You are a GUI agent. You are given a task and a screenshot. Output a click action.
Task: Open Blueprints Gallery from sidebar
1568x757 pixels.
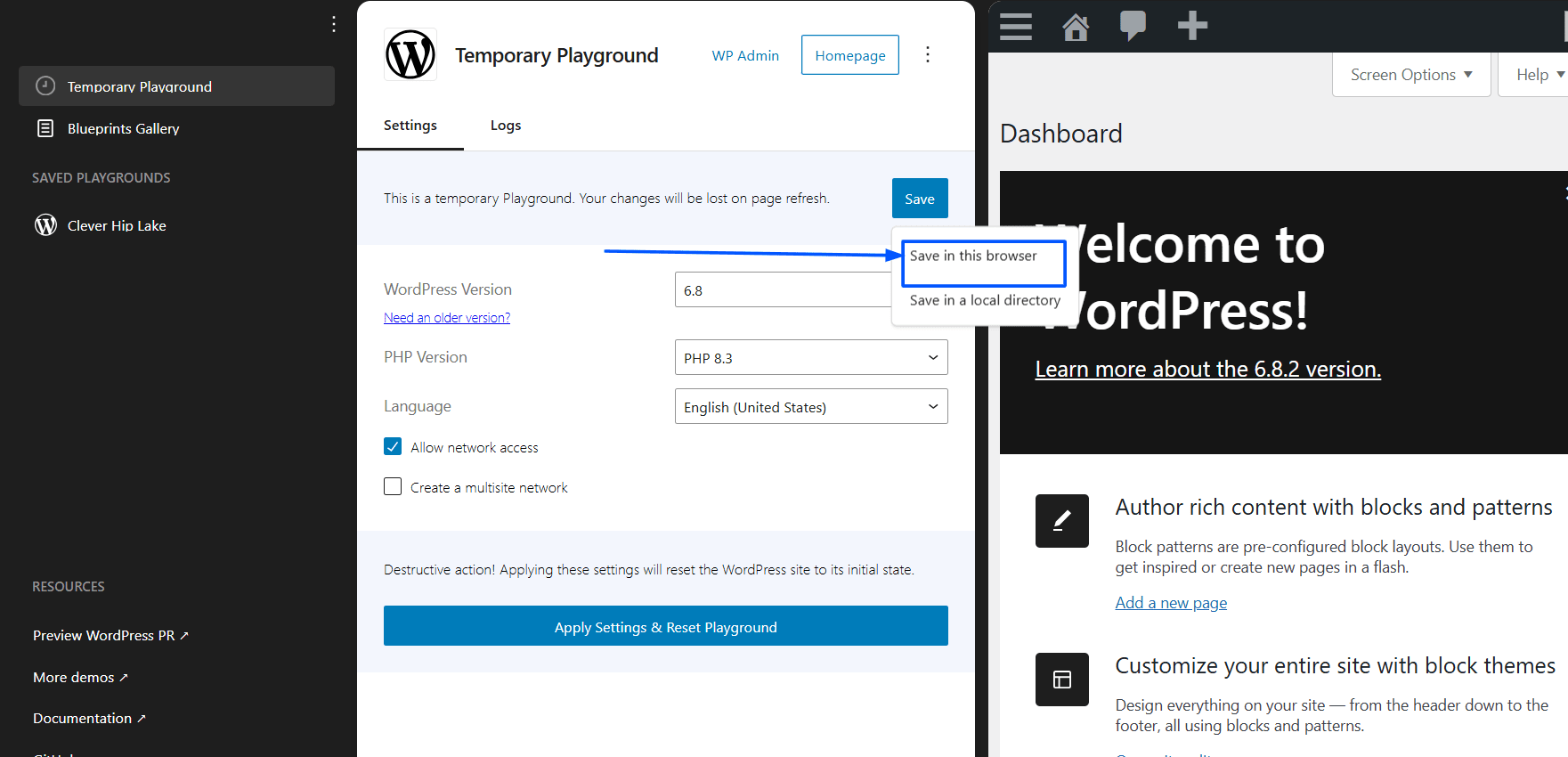[176, 128]
